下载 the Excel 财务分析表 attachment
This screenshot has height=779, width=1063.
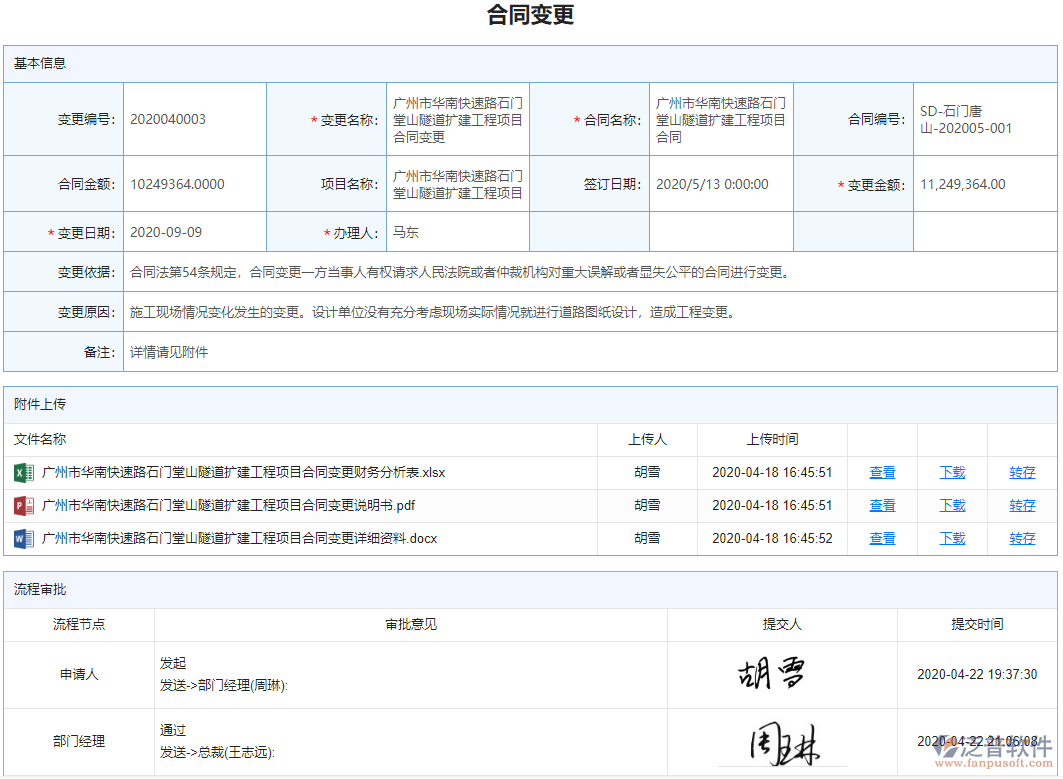click(x=951, y=472)
